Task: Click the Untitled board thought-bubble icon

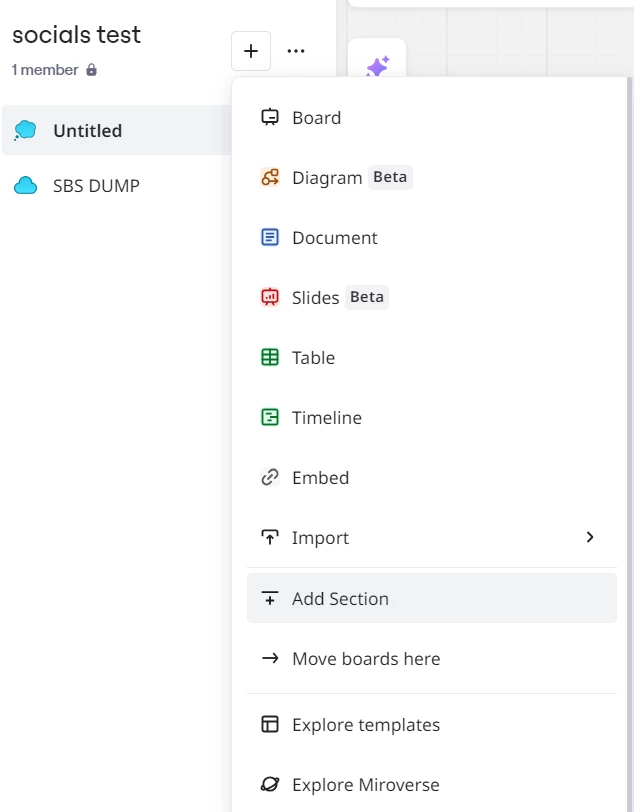Action: pos(25,130)
